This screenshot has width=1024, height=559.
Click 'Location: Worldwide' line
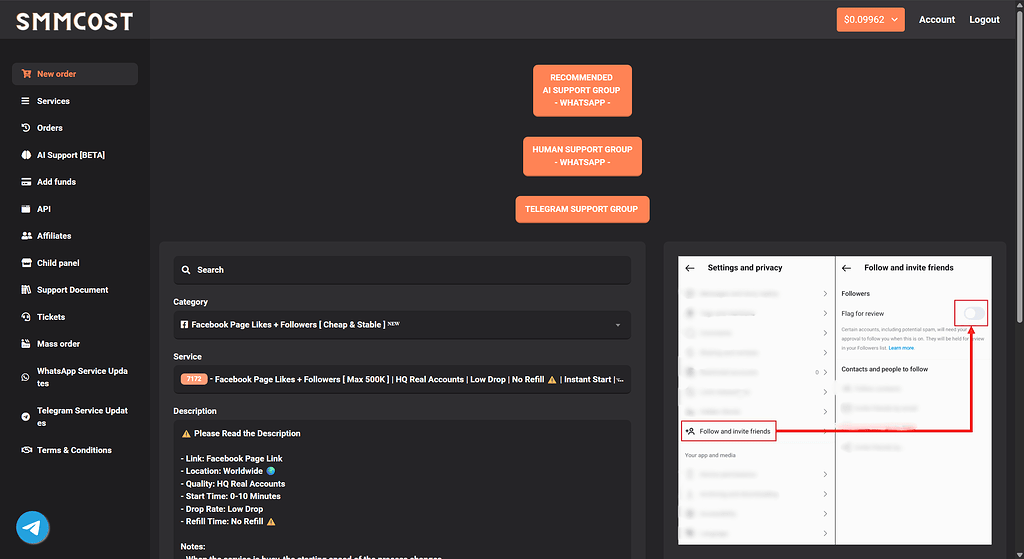pyautogui.click(x=227, y=471)
